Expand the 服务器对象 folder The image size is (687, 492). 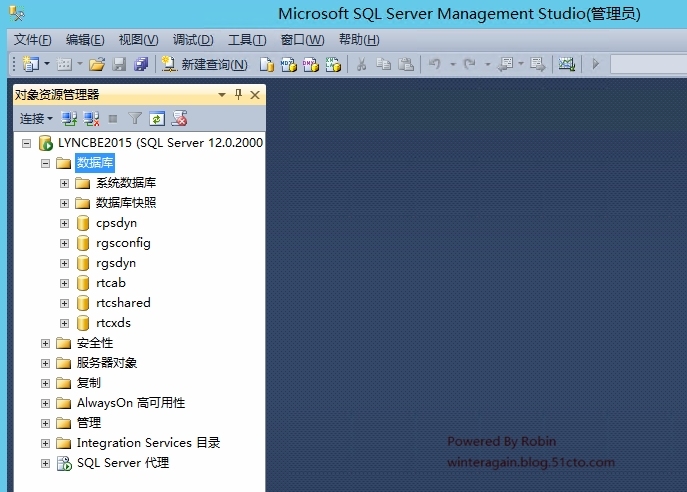(x=45, y=363)
